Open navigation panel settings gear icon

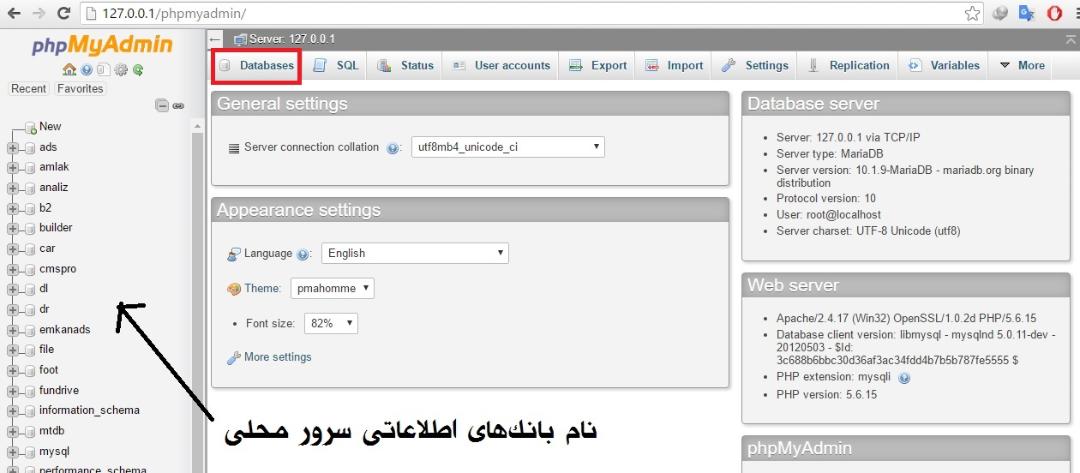click(x=121, y=70)
